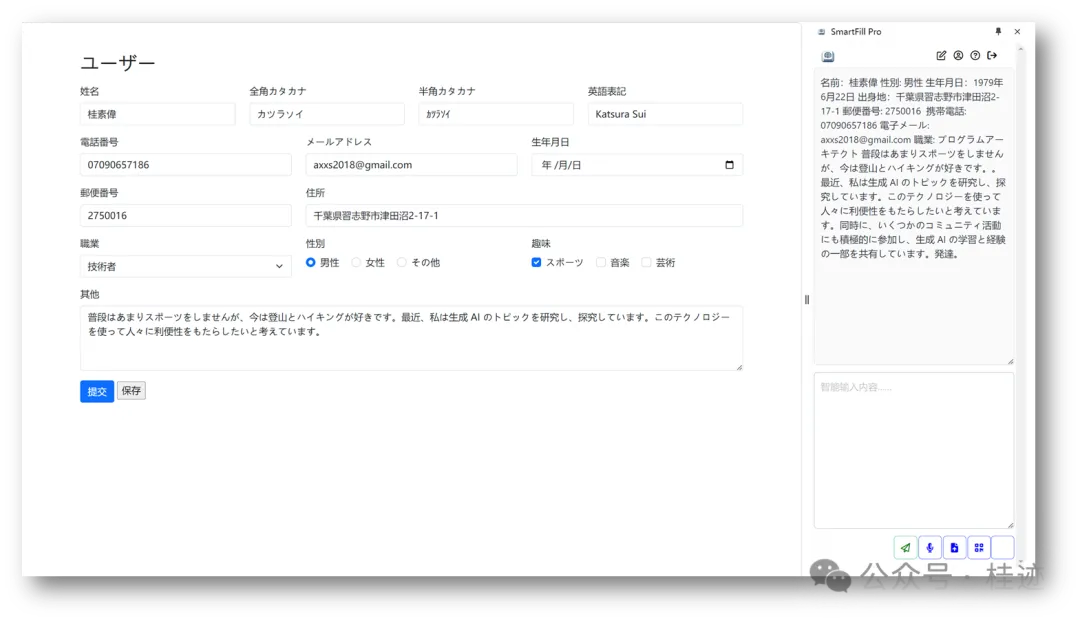Click inside the 其他 textarea
Viewport: 1080px width, 621px height.
pos(411,338)
